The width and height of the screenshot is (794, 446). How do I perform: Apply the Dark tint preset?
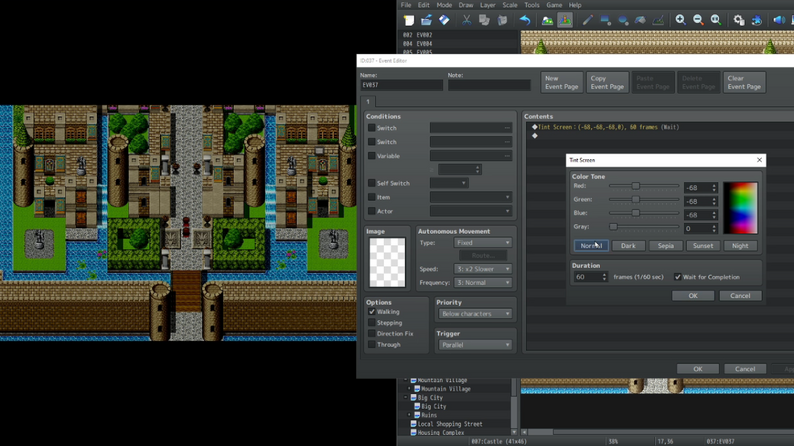pos(628,246)
